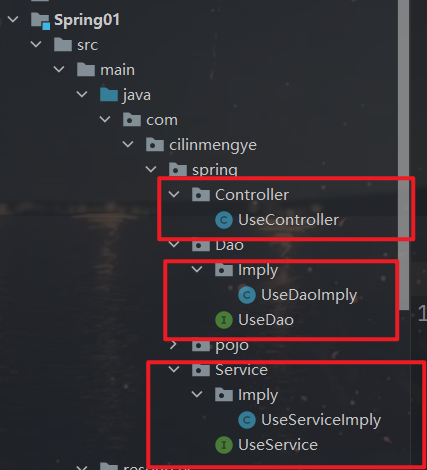Click the UseDao interface icon
This screenshot has width=427, height=470.
point(224,320)
